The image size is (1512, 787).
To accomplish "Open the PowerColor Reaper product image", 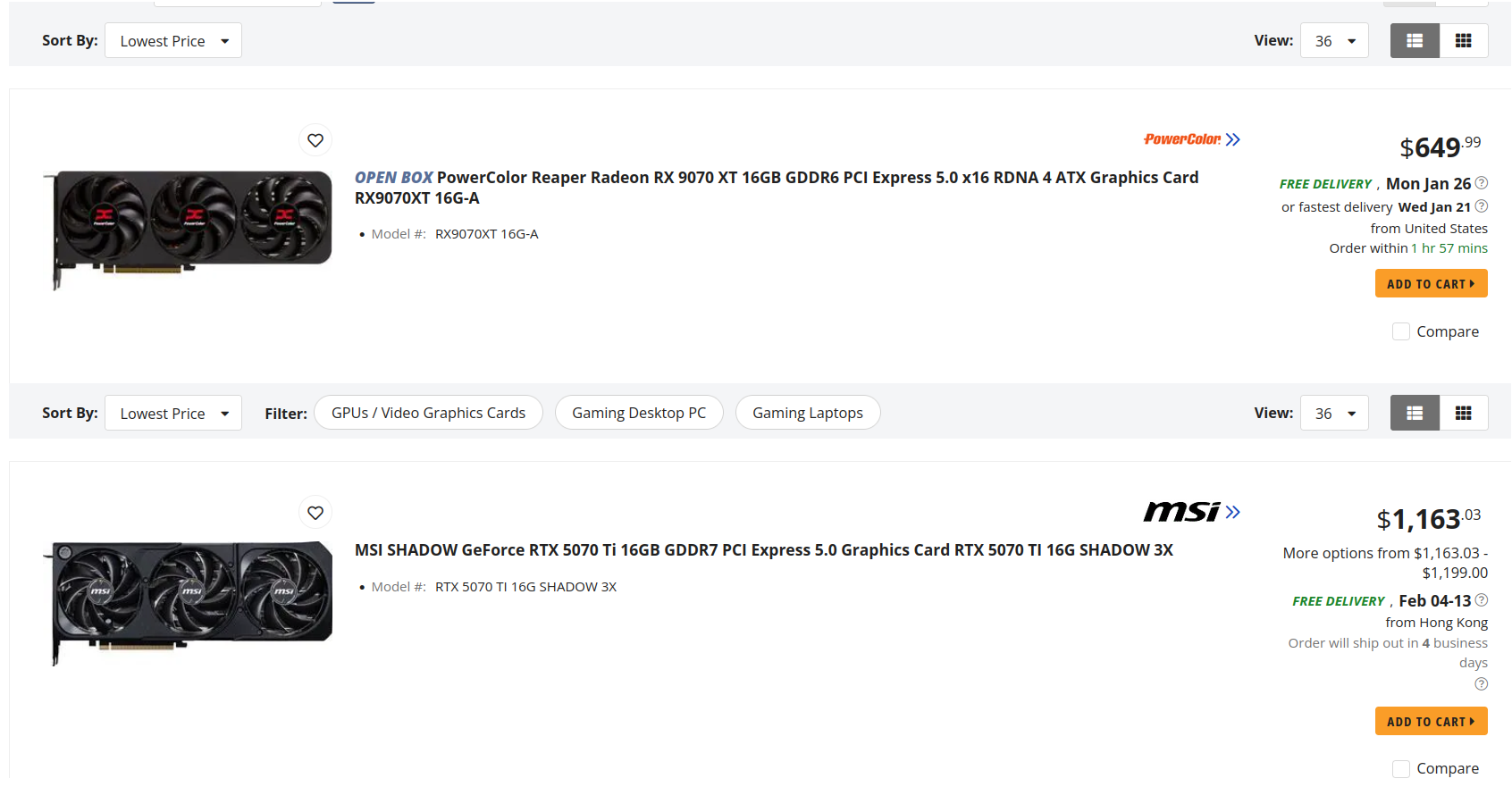I will click(x=188, y=230).
